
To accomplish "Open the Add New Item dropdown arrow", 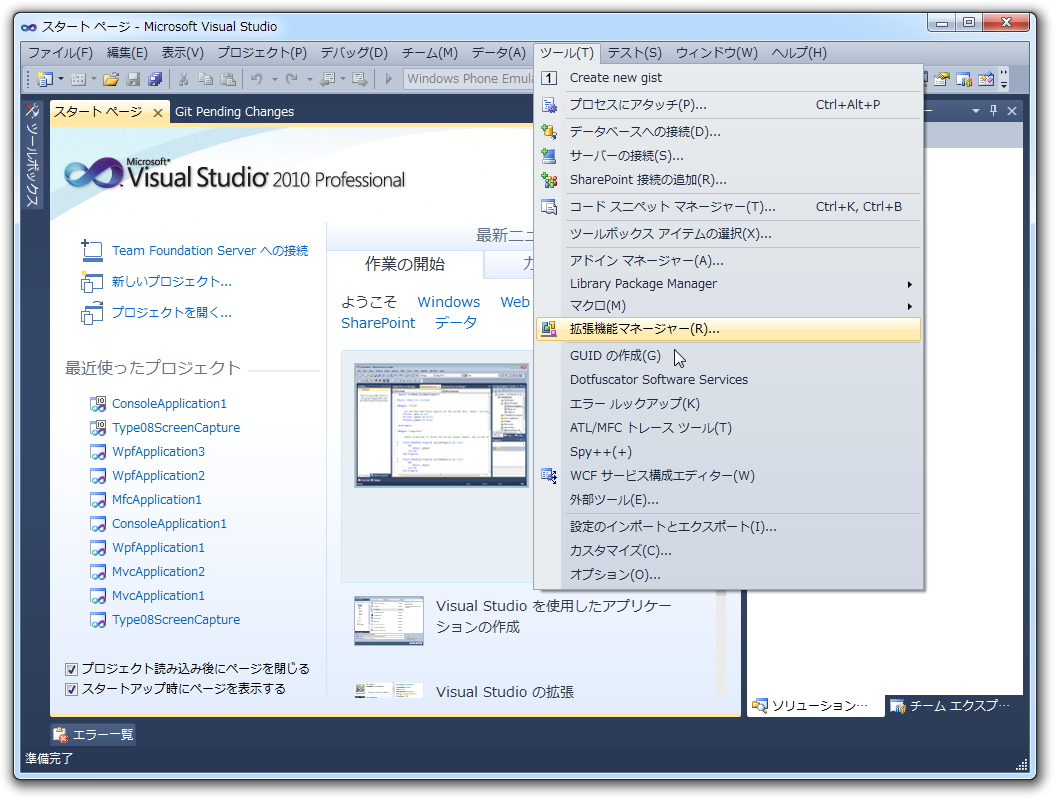I will point(93,79).
